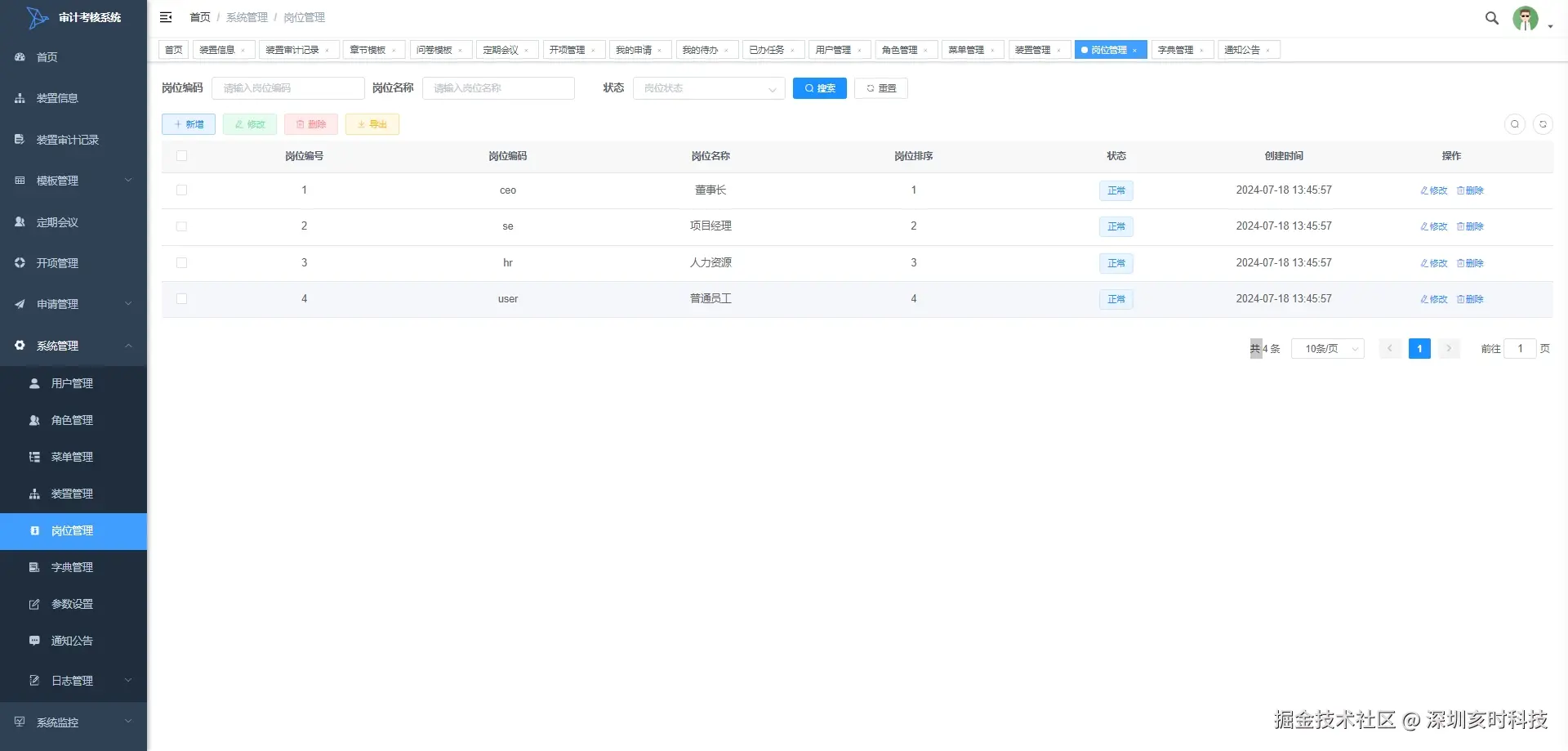Screen dimensions: 1568x751
Task: Close the 字典管理 tab with its x
Action: [x=1201, y=51]
